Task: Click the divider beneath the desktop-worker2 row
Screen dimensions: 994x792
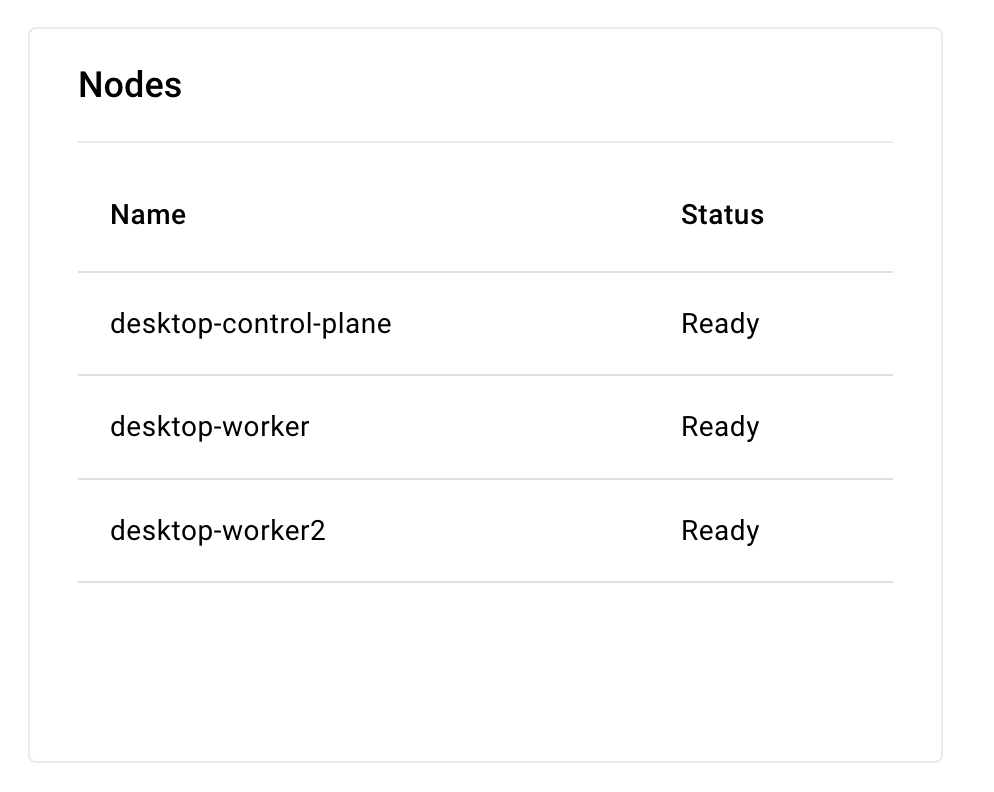Action: pyautogui.click(x=485, y=582)
